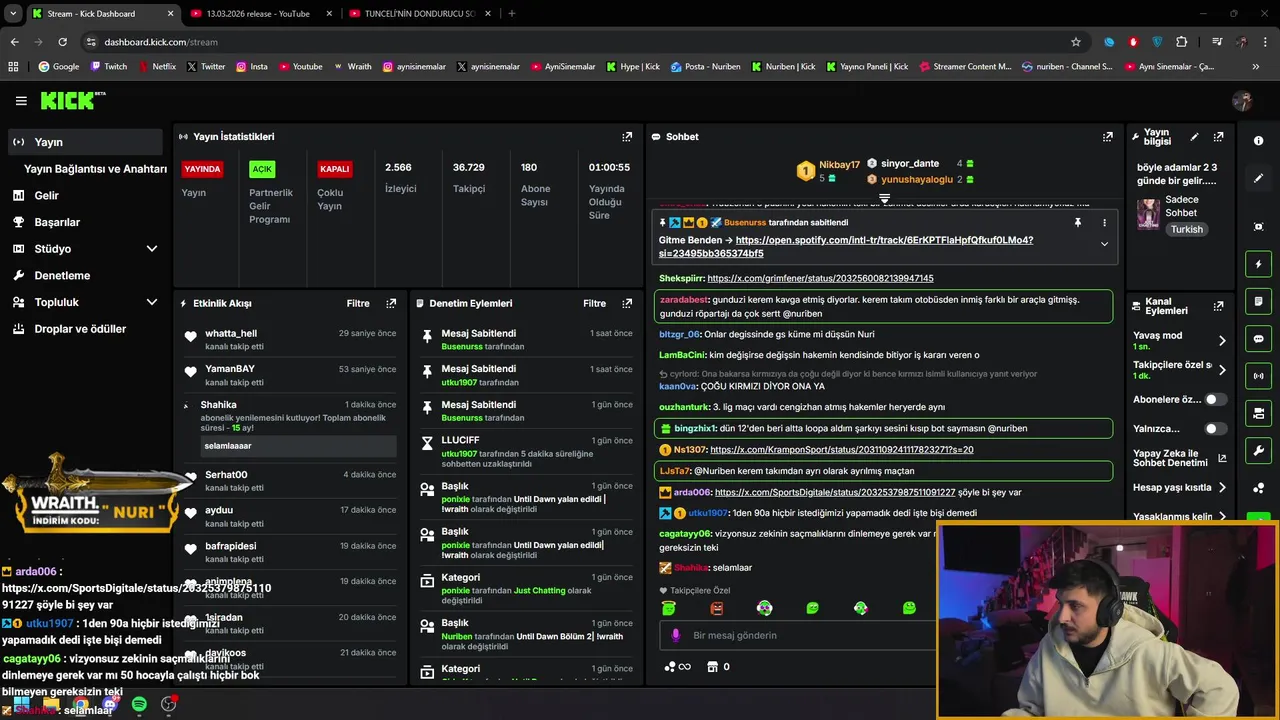Viewport: 1280px width, 720px height.
Task: Click the document icon in right sidebar
Action: tap(1259, 301)
